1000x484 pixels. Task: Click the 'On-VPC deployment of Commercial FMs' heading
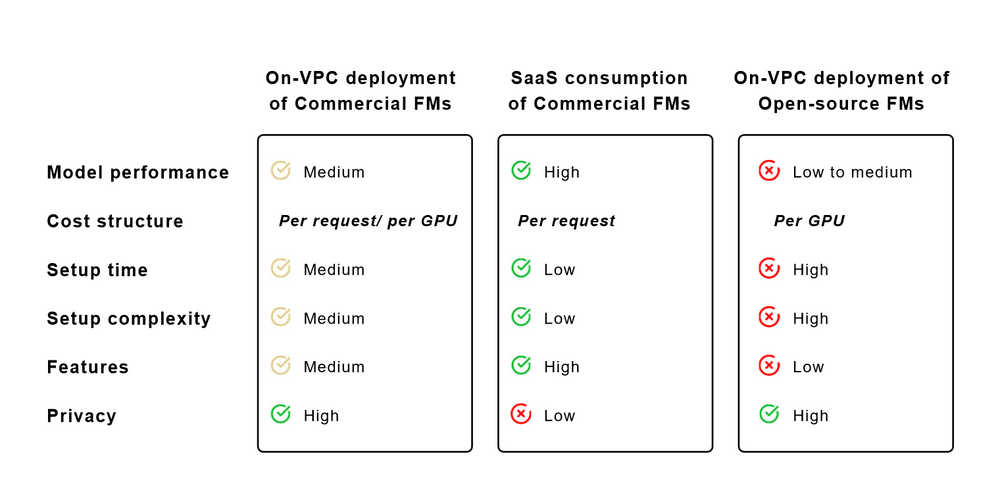[x=360, y=91]
